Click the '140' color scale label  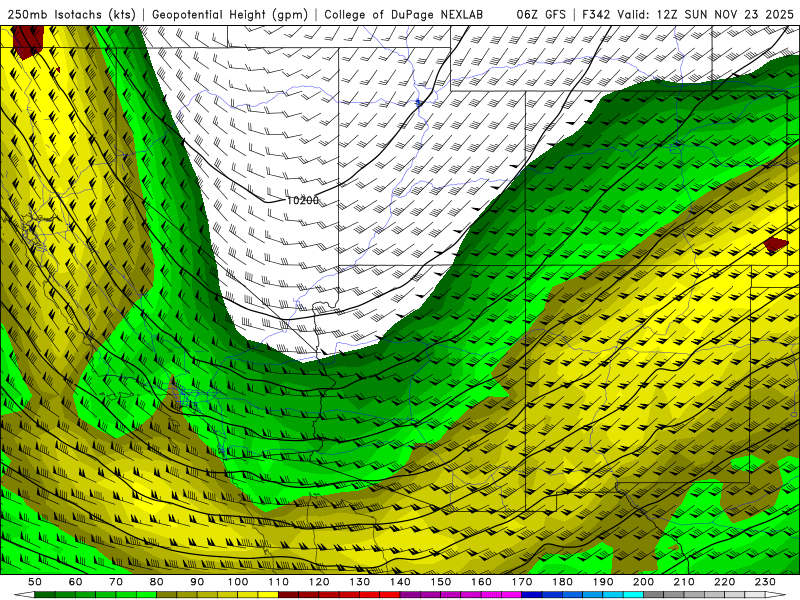coord(401,582)
